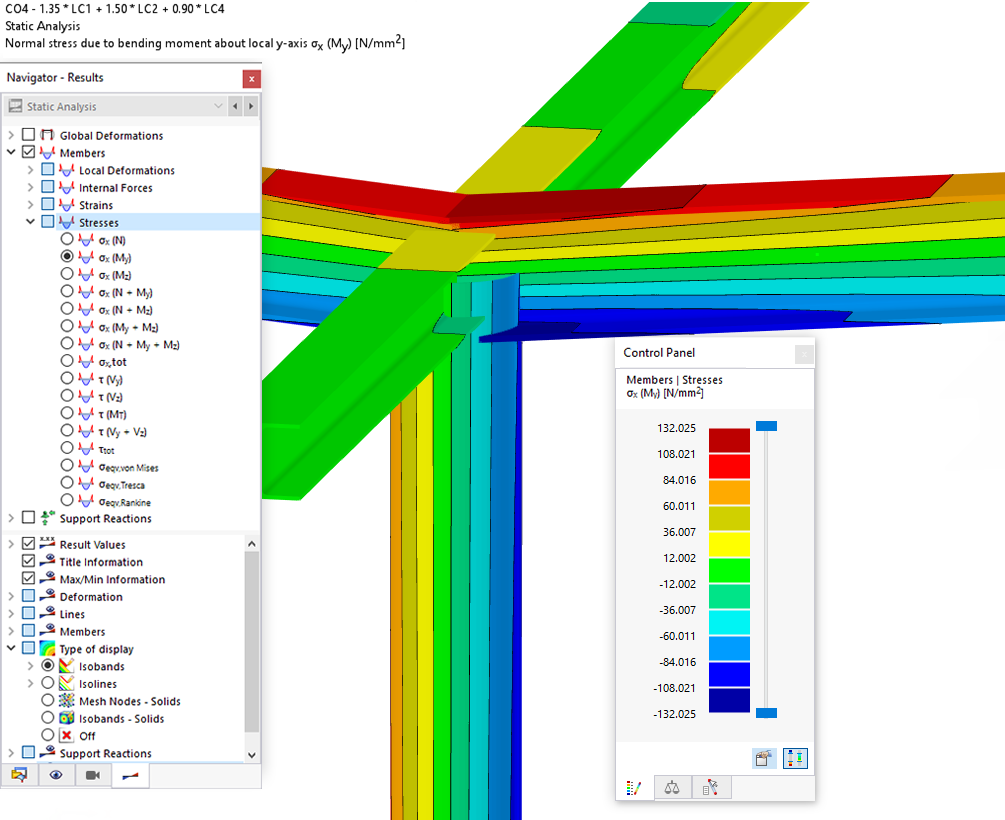Click the yellow 36.007 color swatch
This screenshot has width=1005, height=820.
click(x=729, y=544)
